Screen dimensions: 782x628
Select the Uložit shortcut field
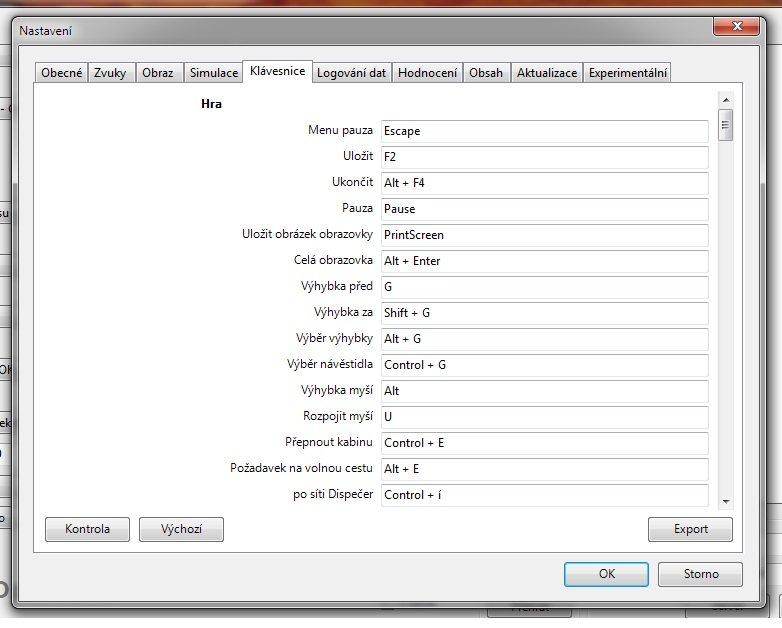(x=544, y=157)
